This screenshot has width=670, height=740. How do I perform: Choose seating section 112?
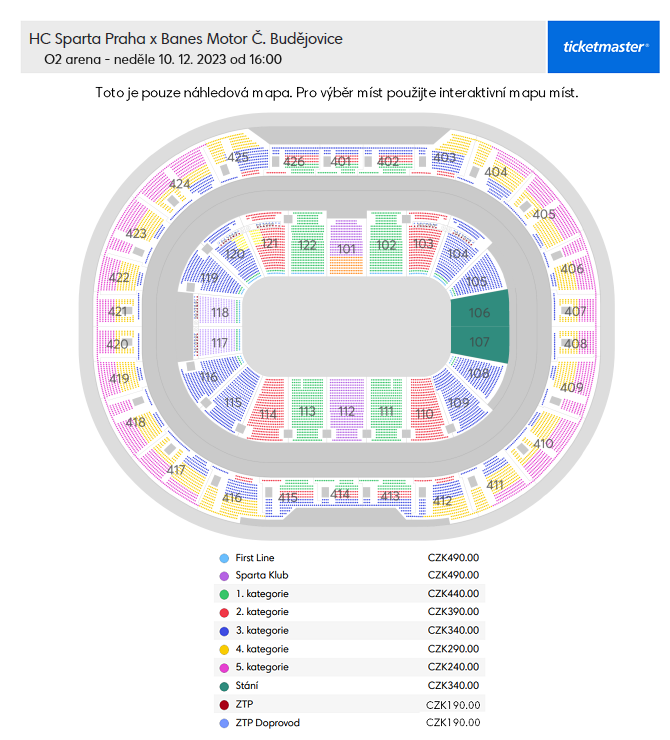pos(346,410)
